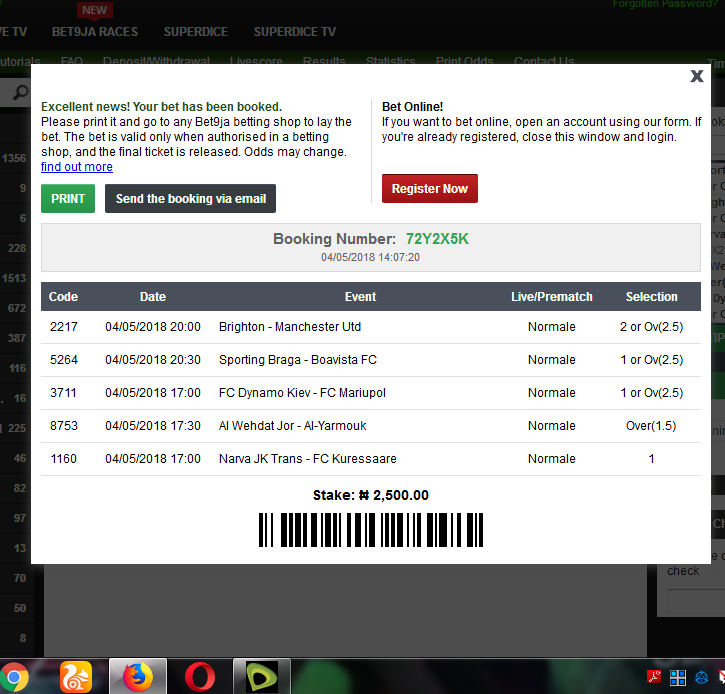This screenshot has width=725, height=694.
Task: Click the Live/Prematch column header
Action: coord(552,296)
